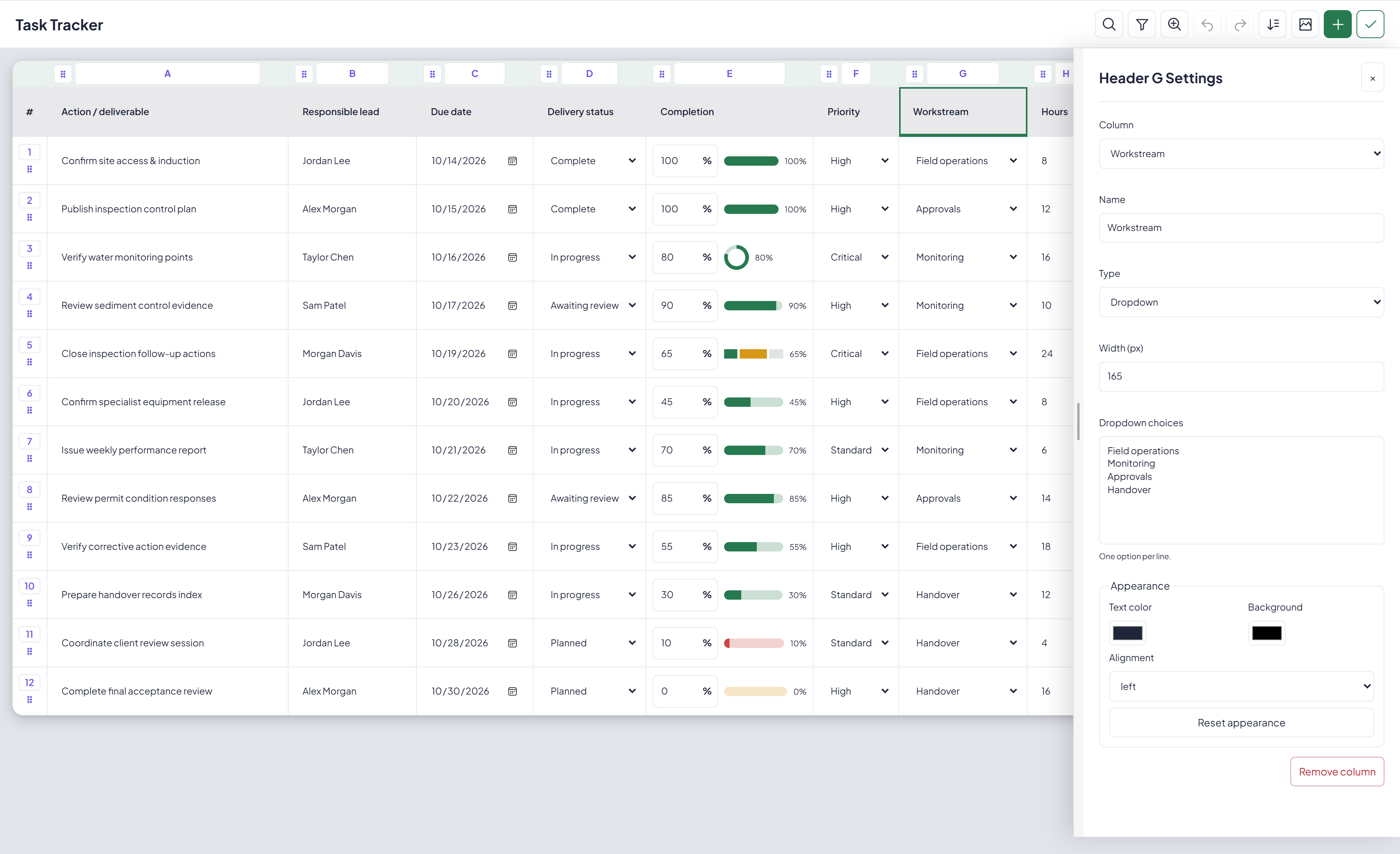Open calendar icon for 10/16/2026 due date
Screen dimensions: 1400x854
pyautogui.click(x=513, y=257)
